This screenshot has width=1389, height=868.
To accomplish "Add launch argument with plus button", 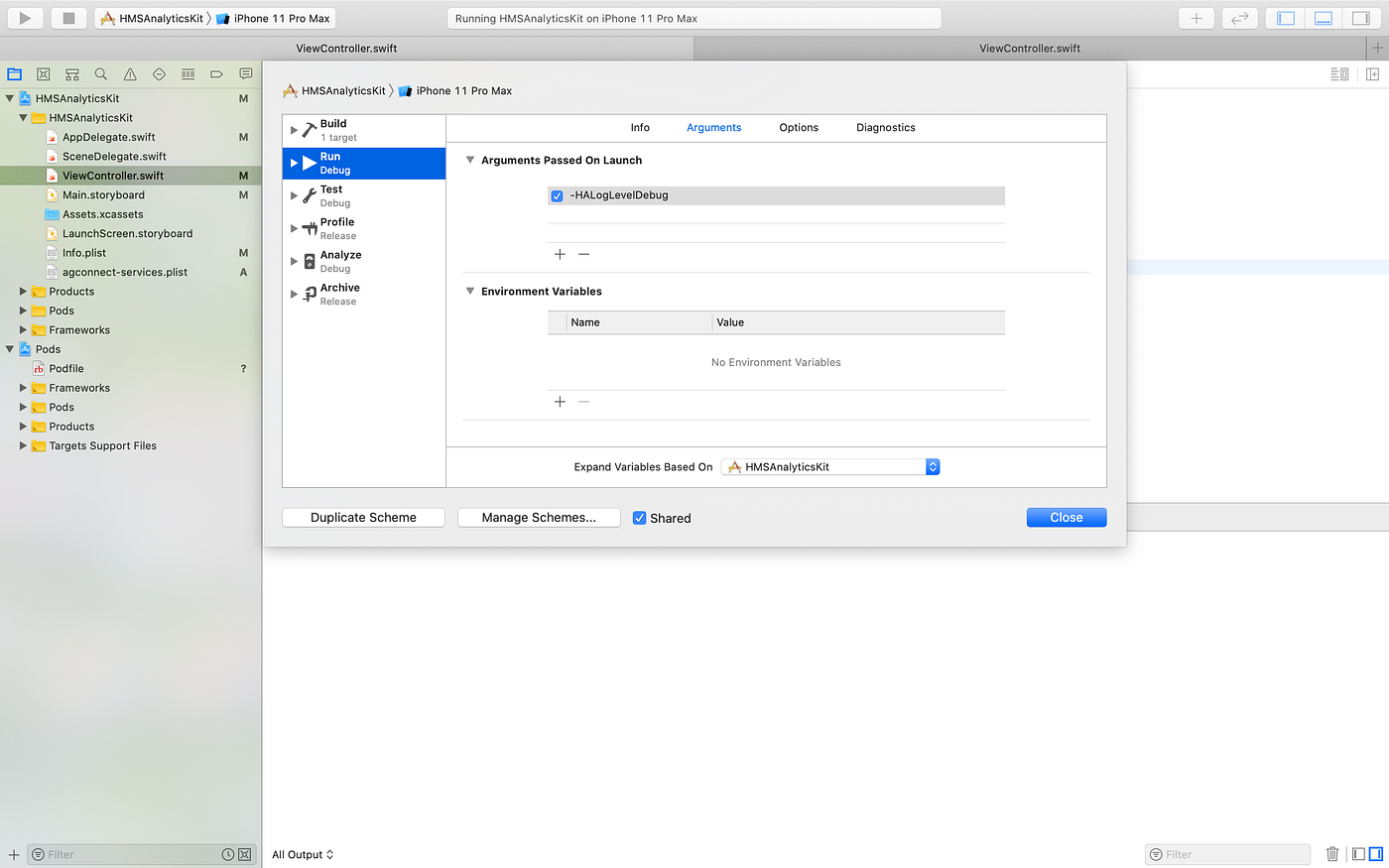I will tap(560, 254).
